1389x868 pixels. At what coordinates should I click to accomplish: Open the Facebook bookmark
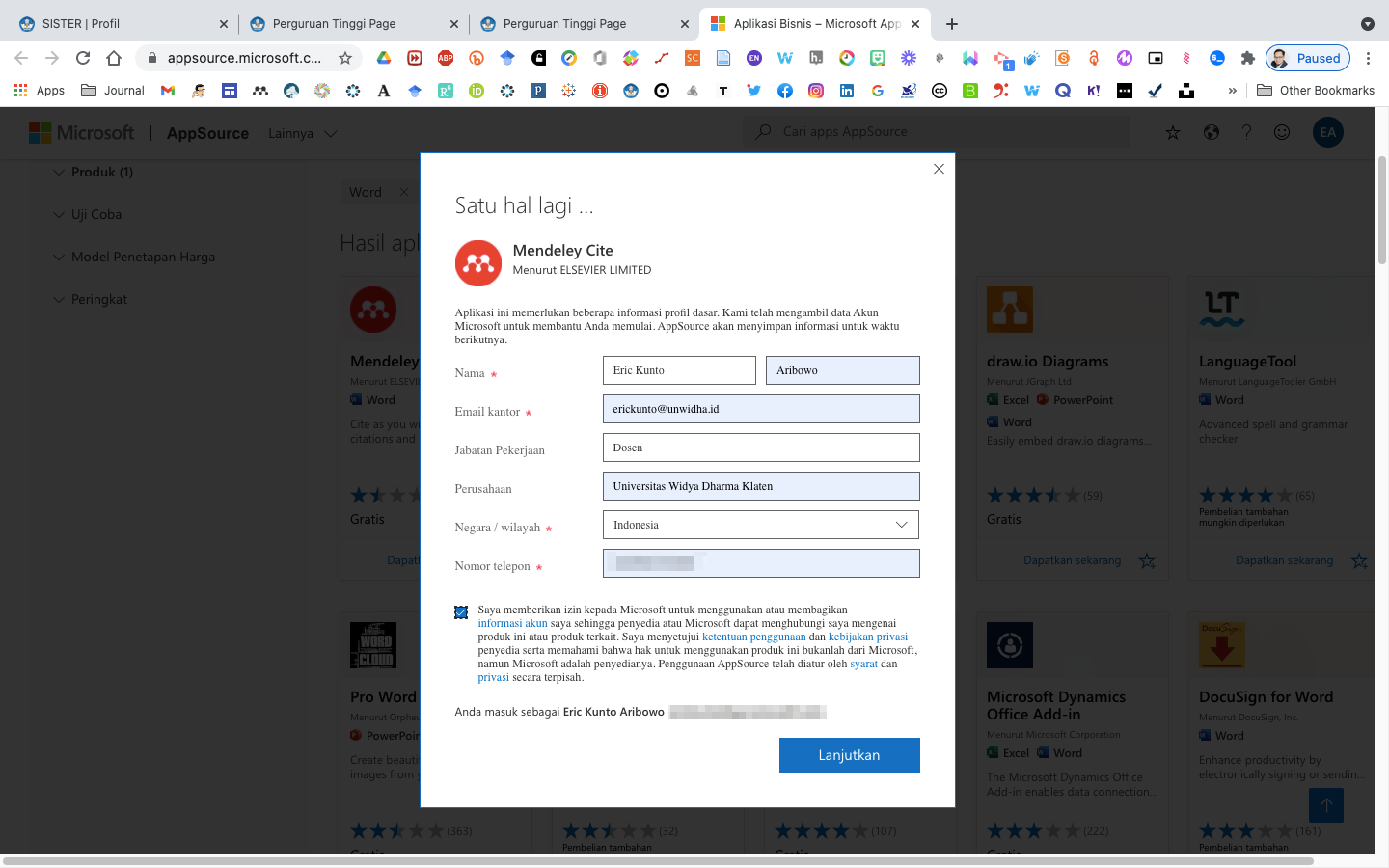click(785, 91)
